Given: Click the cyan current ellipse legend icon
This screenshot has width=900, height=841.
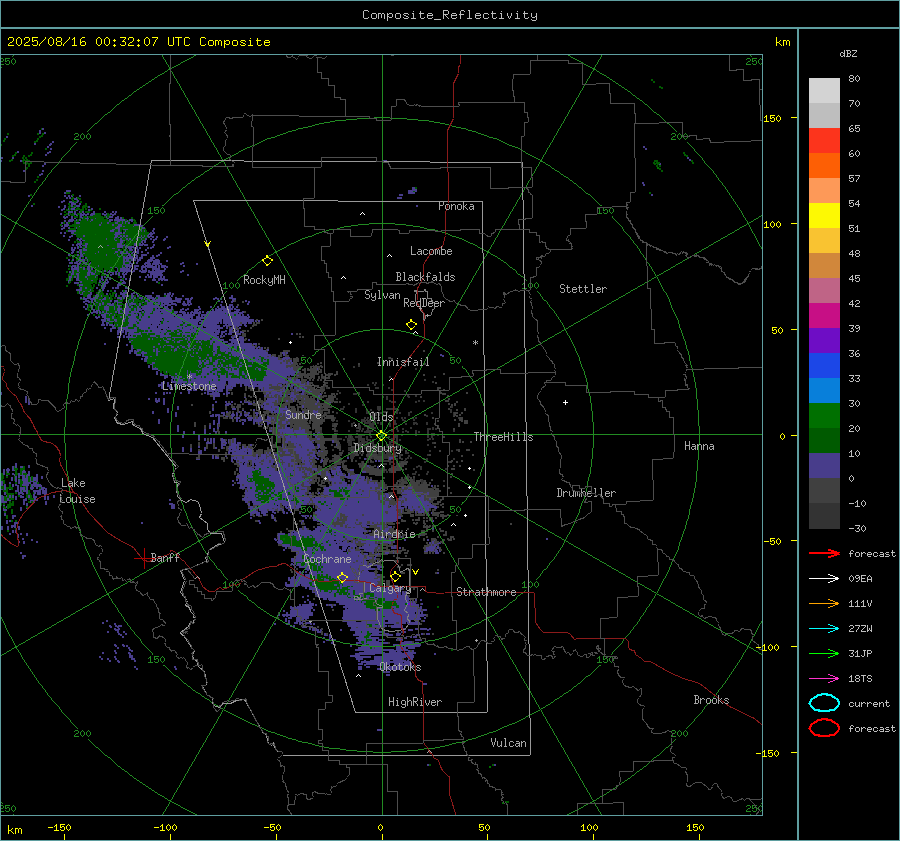Looking at the screenshot, I should 824,703.
